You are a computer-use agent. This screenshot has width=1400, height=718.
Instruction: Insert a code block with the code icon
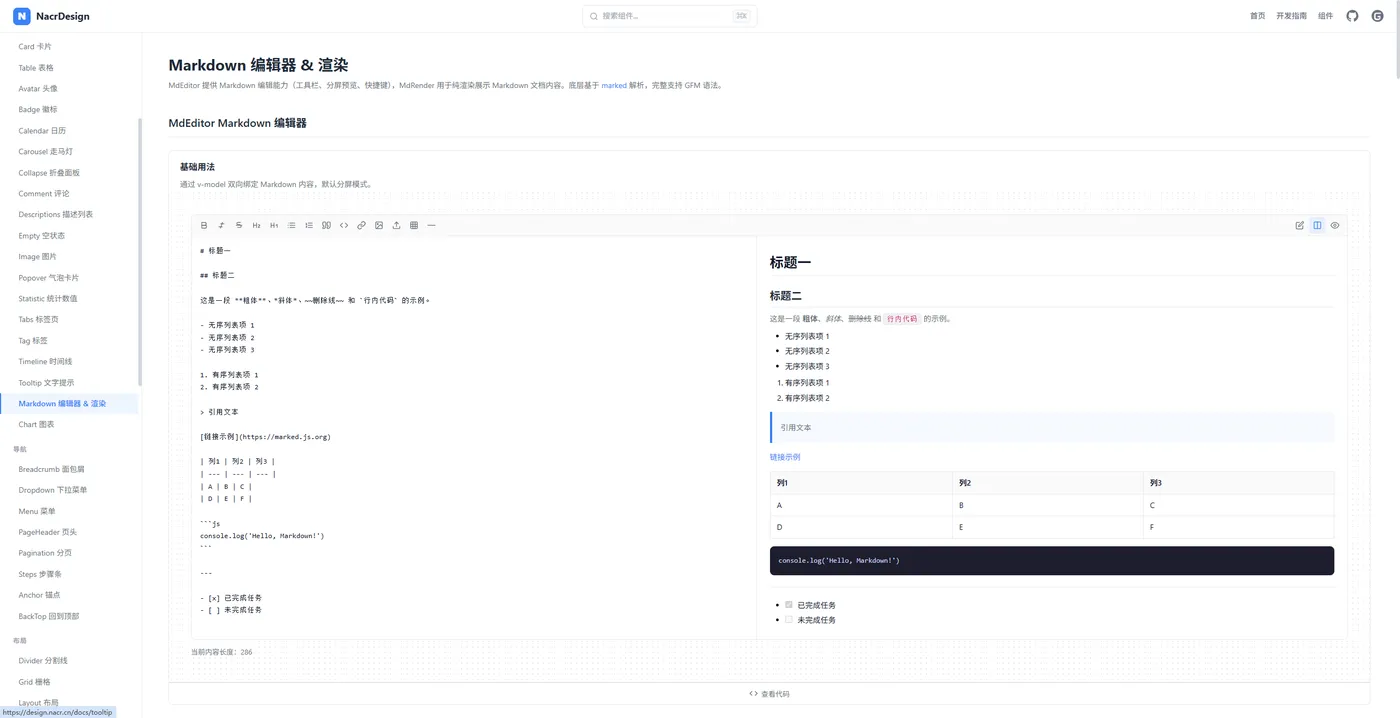344,225
